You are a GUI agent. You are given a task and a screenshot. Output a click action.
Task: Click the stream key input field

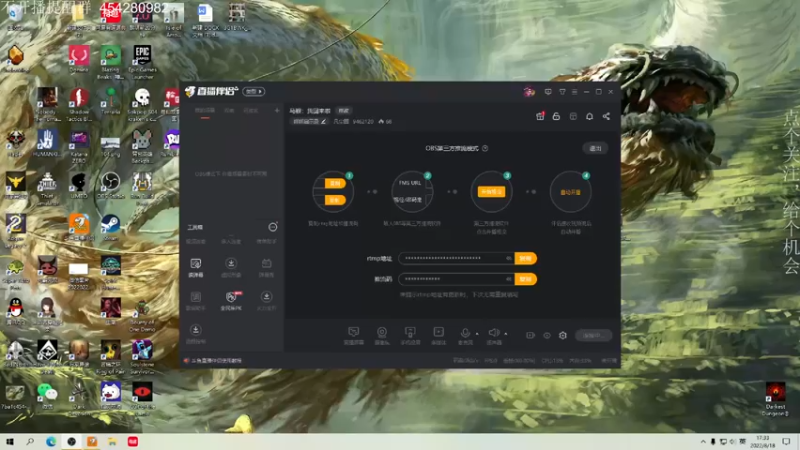(x=457, y=279)
